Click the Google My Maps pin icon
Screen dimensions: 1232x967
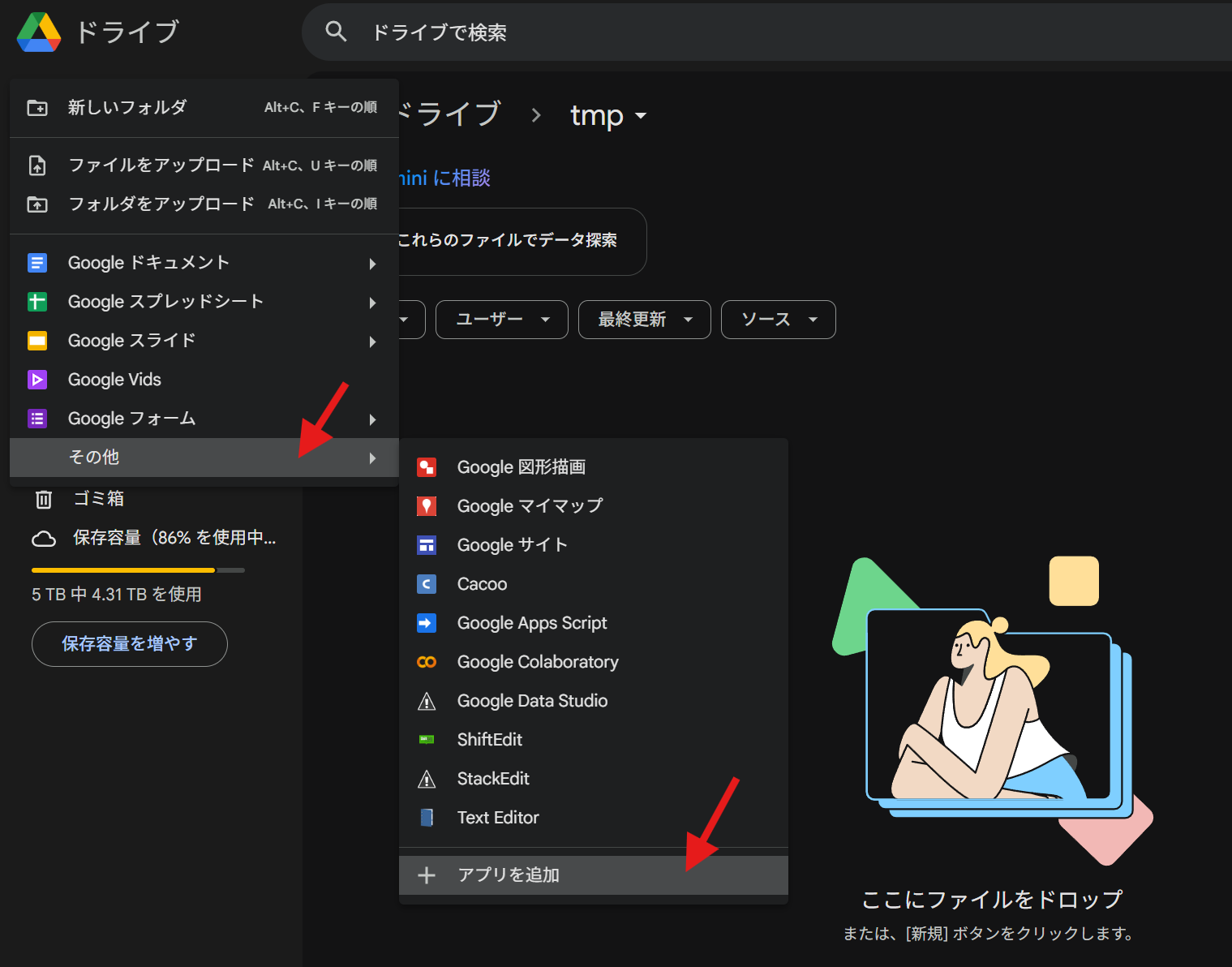(x=427, y=506)
